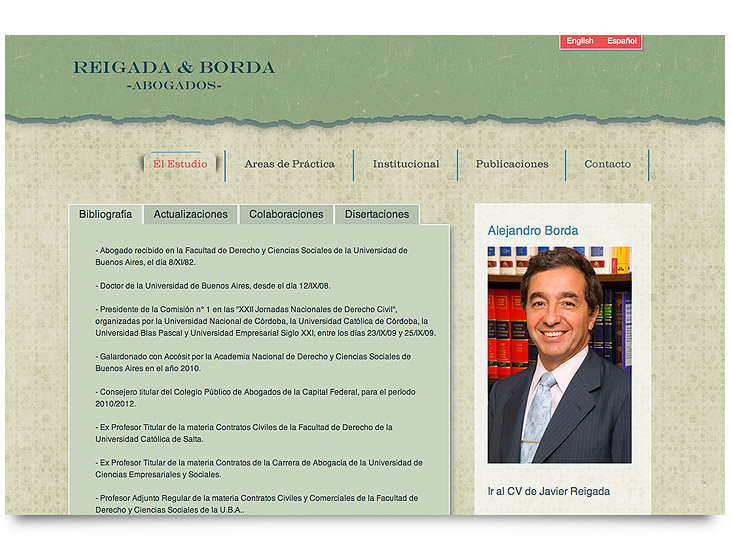Switch to the Disertaciones tab

coord(377,214)
